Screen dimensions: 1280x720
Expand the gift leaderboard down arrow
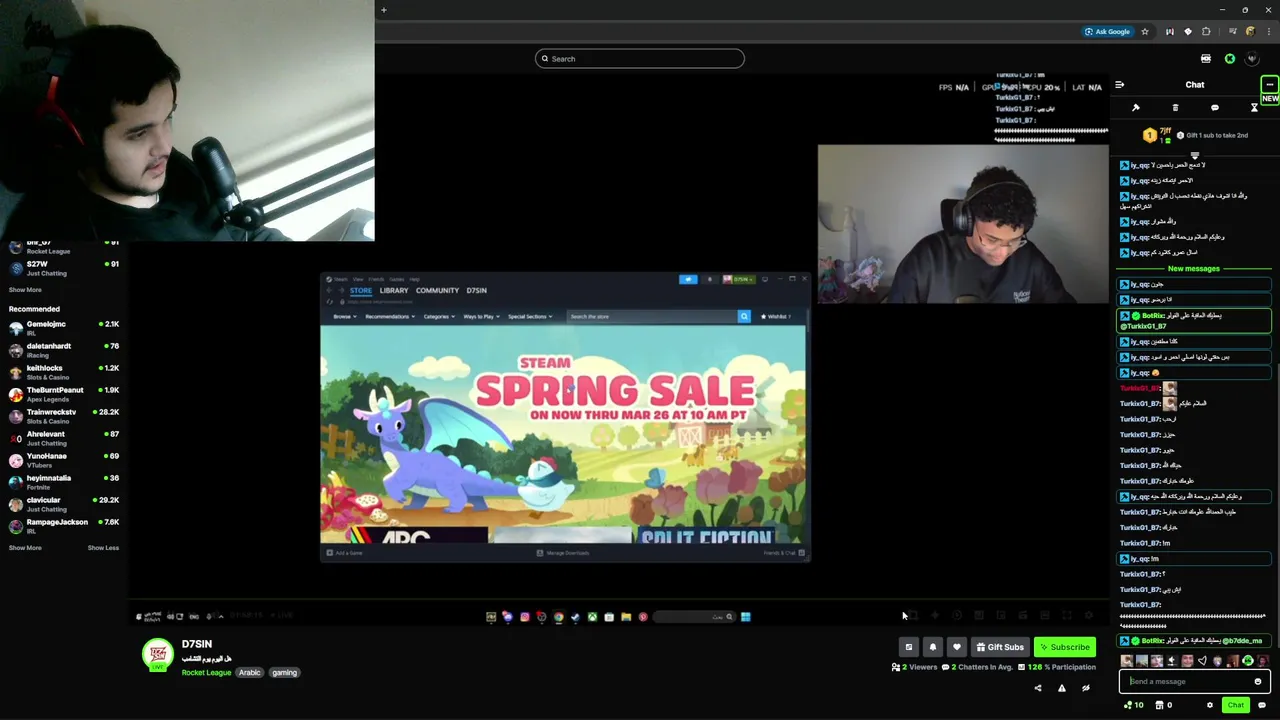tap(1194, 156)
